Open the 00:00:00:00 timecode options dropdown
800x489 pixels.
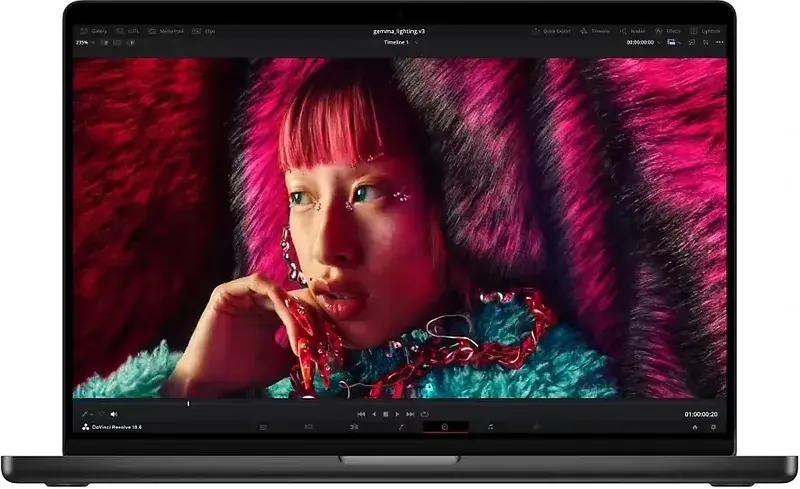click(643, 42)
